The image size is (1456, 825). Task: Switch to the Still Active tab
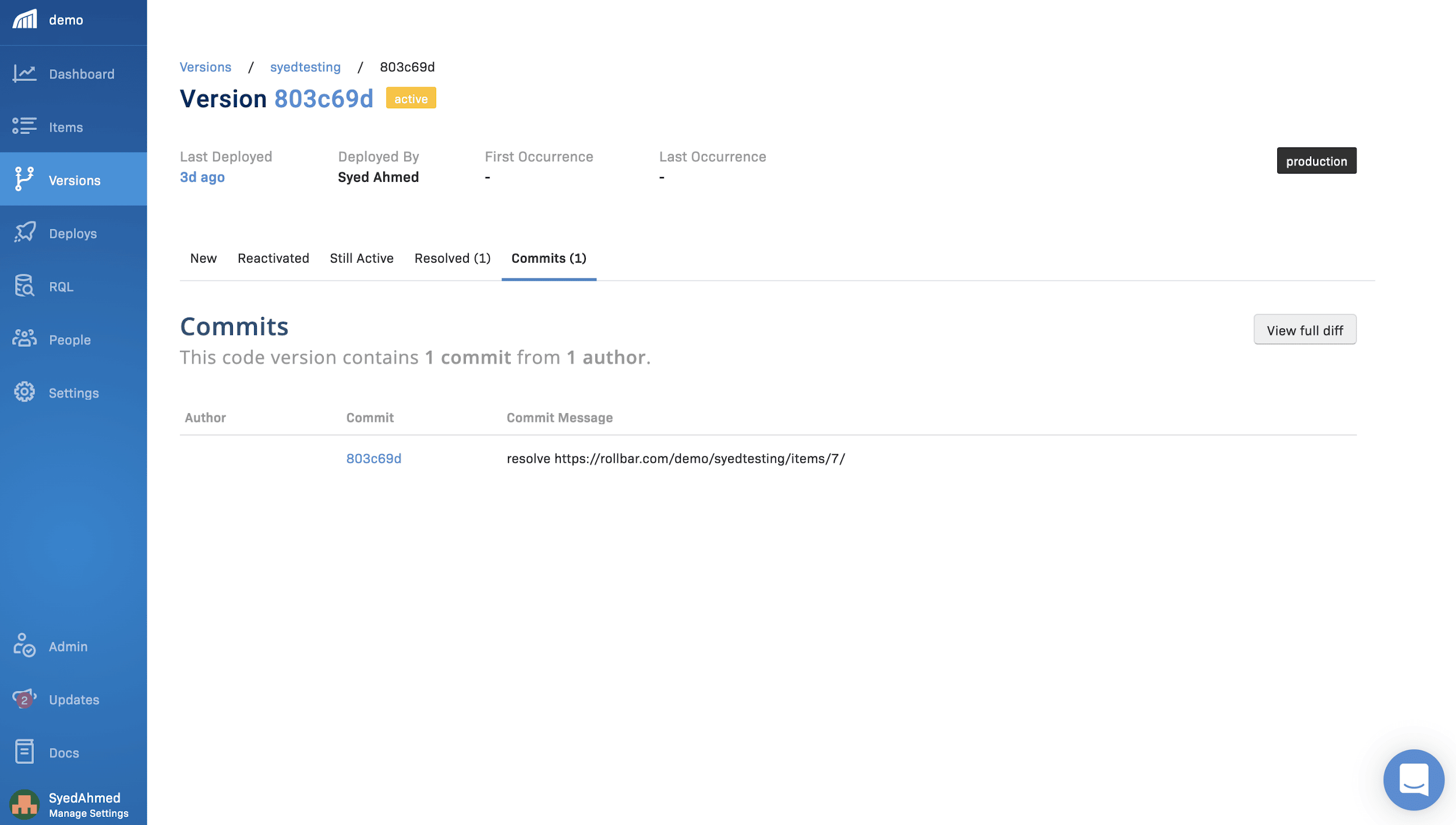coord(362,257)
